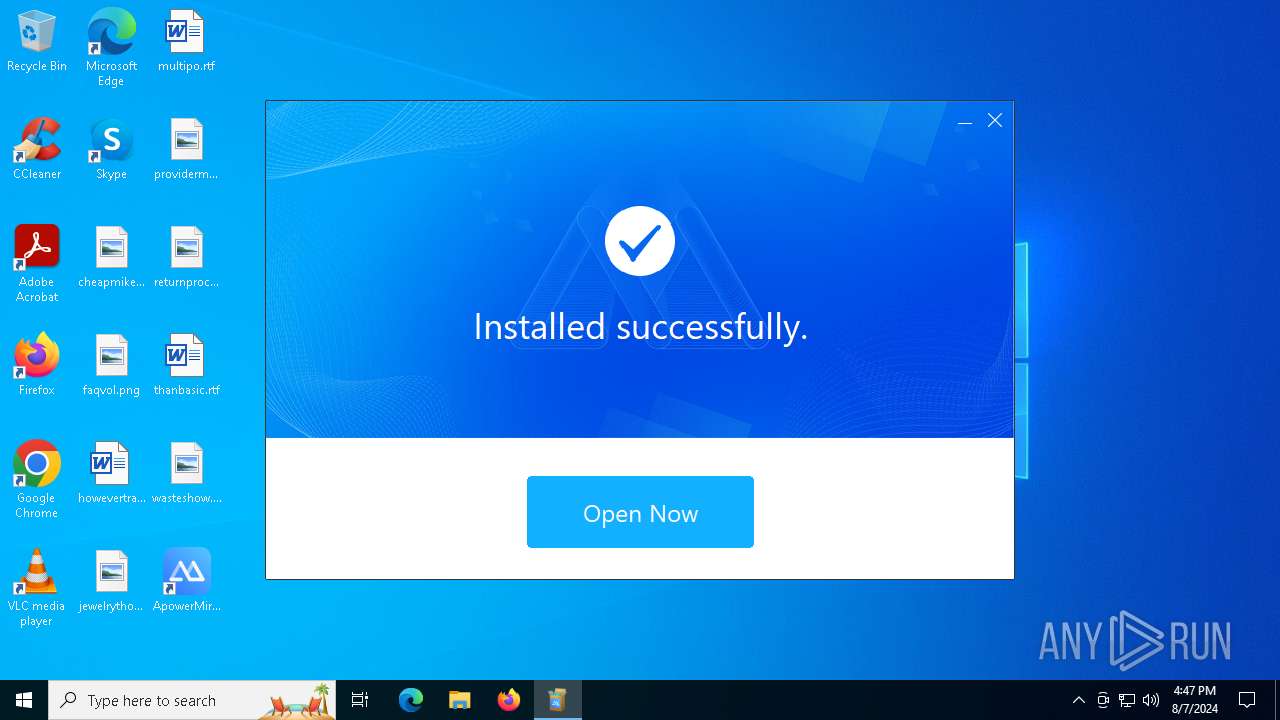The height and width of the screenshot is (720, 1280).
Task: Select the cheapmike... image file
Action: point(111,258)
